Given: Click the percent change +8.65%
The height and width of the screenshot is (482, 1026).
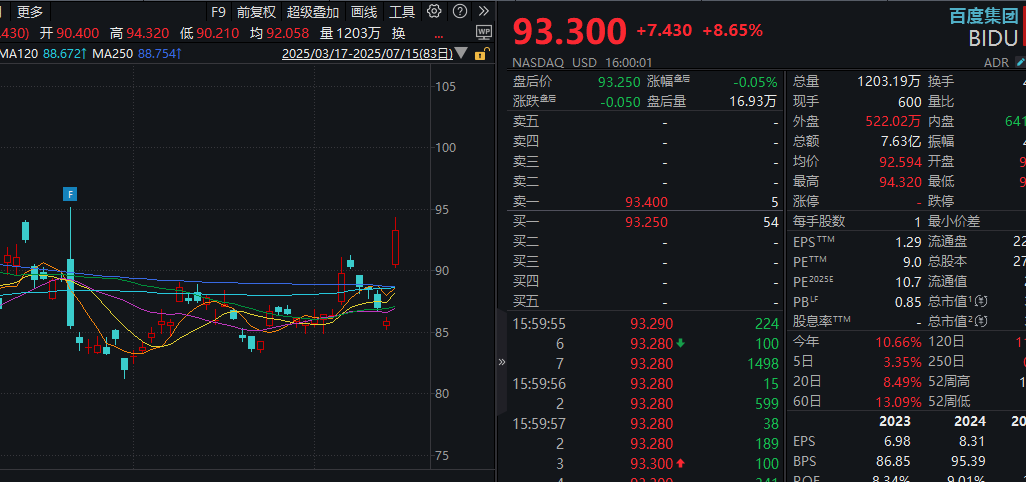Looking at the screenshot, I should point(733,30).
